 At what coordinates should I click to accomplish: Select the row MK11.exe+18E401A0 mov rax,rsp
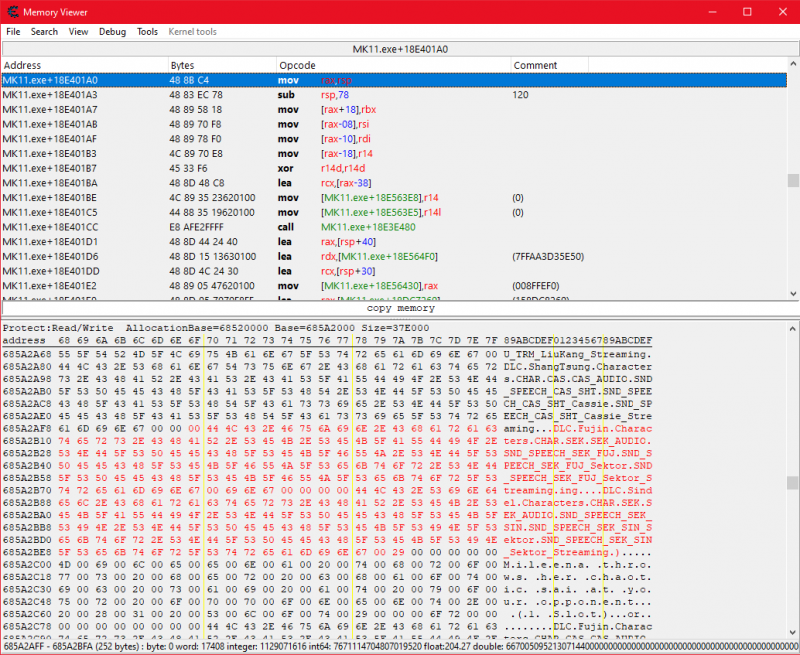point(394,80)
